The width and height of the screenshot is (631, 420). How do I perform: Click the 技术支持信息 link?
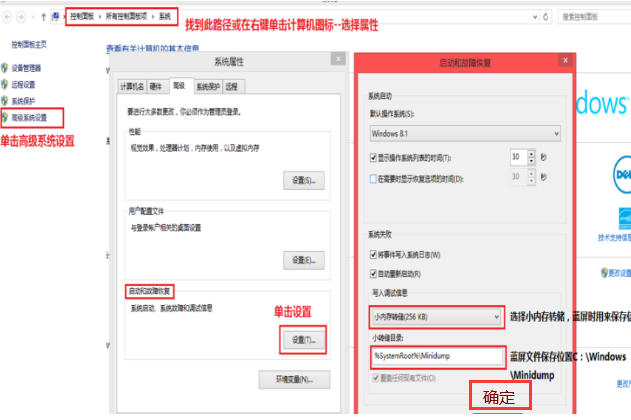pos(615,238)
